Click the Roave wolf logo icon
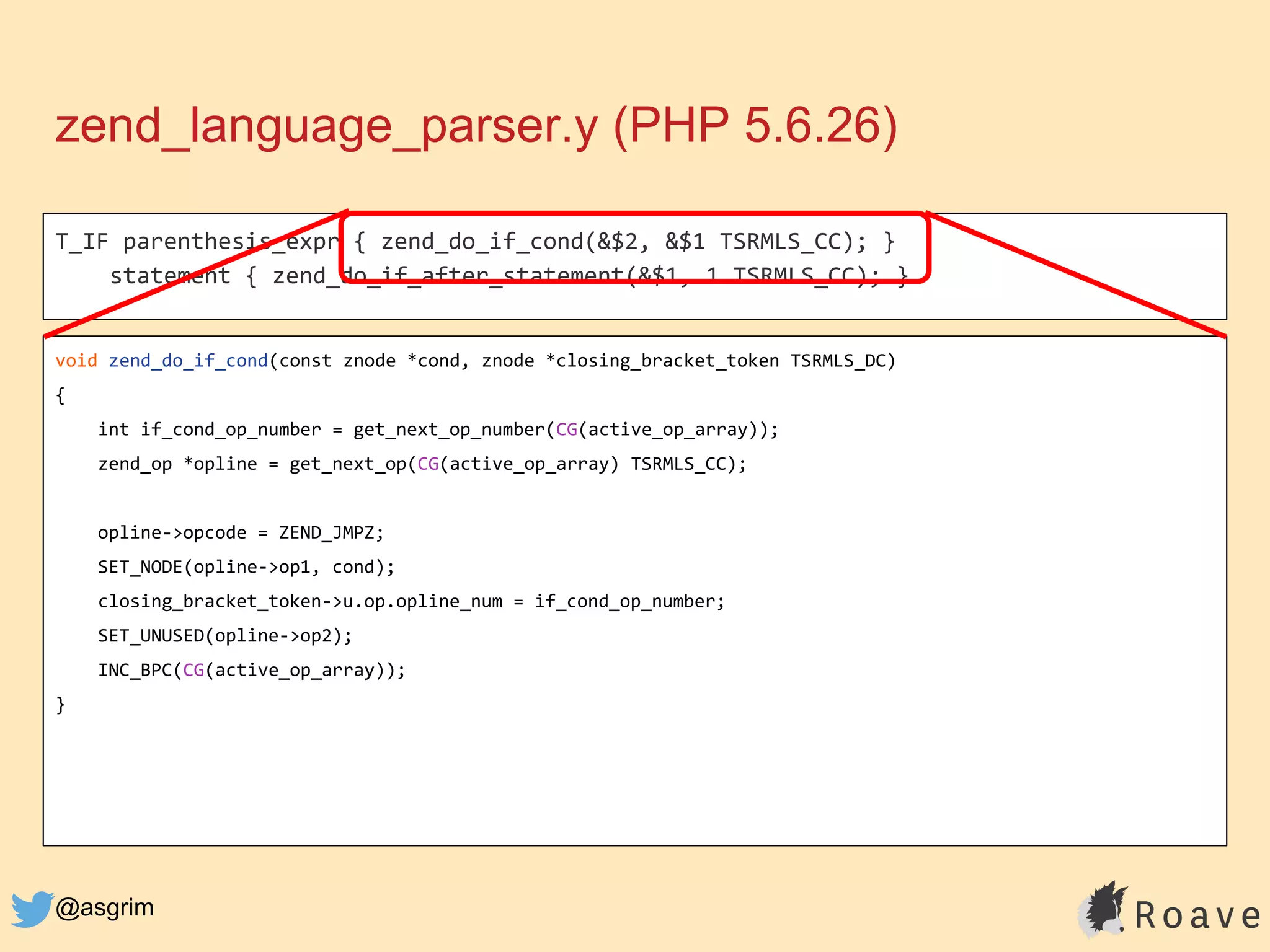 (x=1103, y=909)
